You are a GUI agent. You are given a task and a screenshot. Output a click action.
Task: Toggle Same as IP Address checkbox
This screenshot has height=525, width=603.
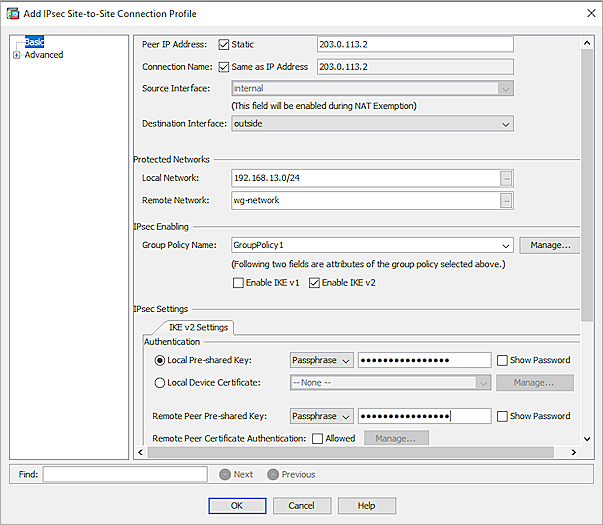click(x=224, y=67)
